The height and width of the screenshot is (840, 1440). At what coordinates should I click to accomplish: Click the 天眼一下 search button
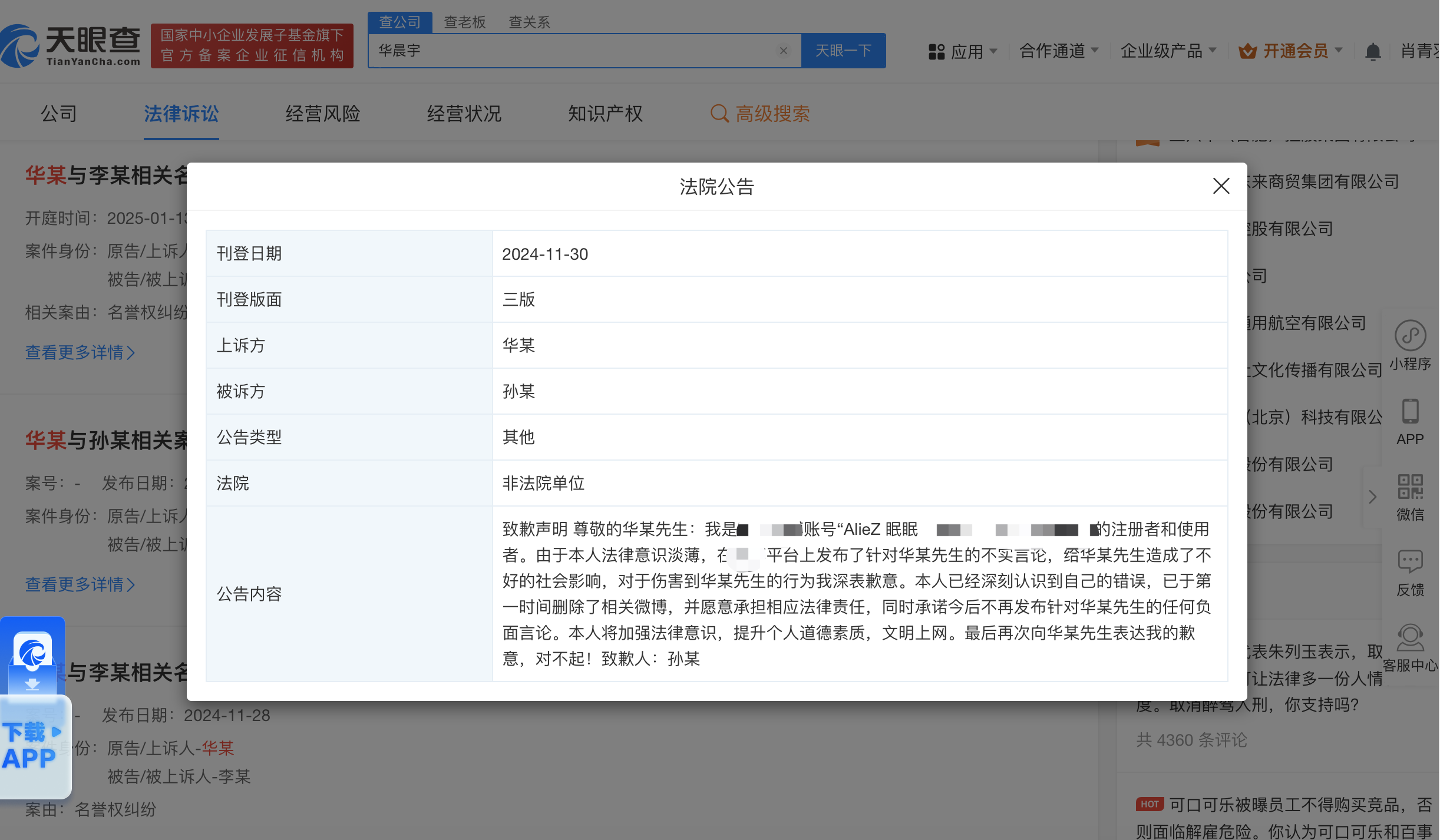[843, 51]
